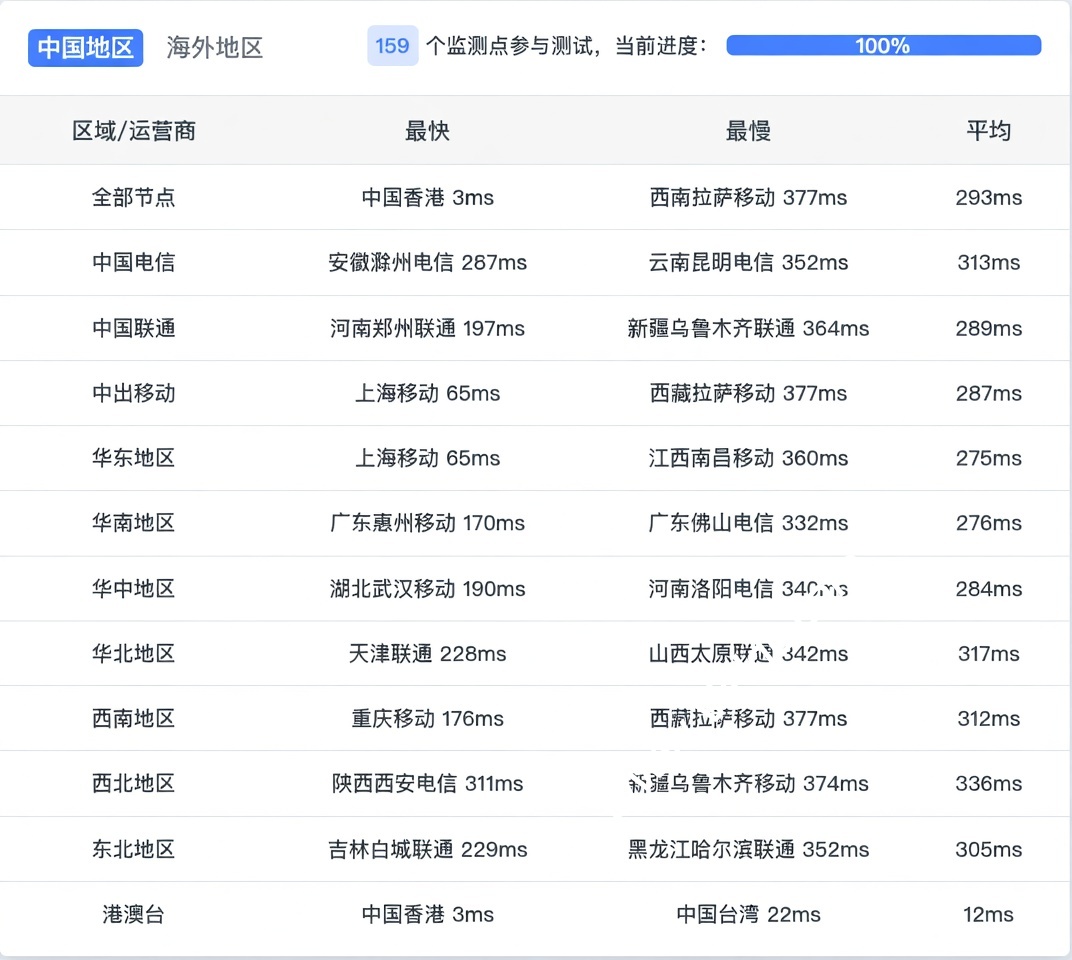
Task: Open the 海外地区 tab
Action: [x=215, y=48]
